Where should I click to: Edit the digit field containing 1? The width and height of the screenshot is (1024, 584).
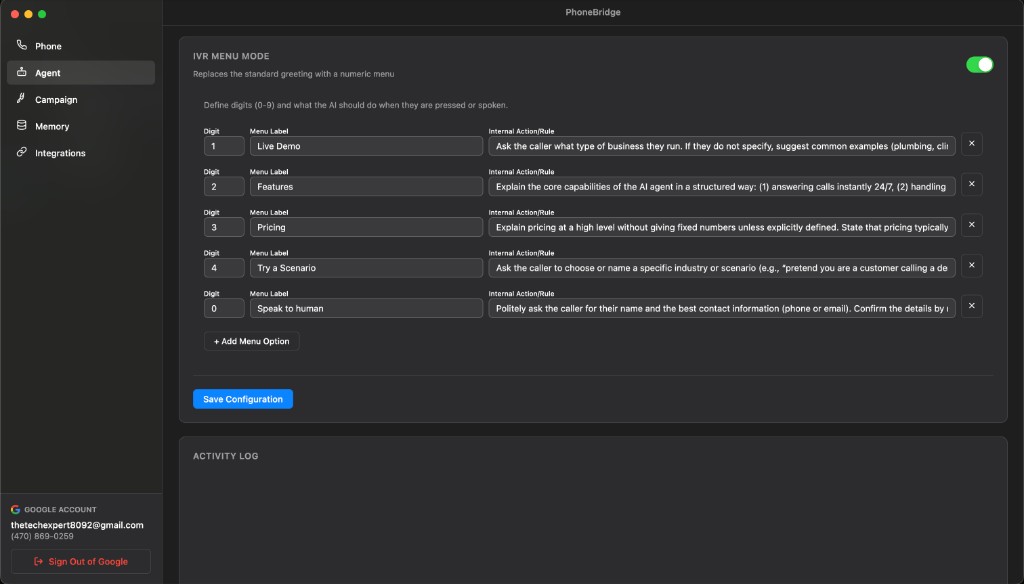(x=224, y=146)
